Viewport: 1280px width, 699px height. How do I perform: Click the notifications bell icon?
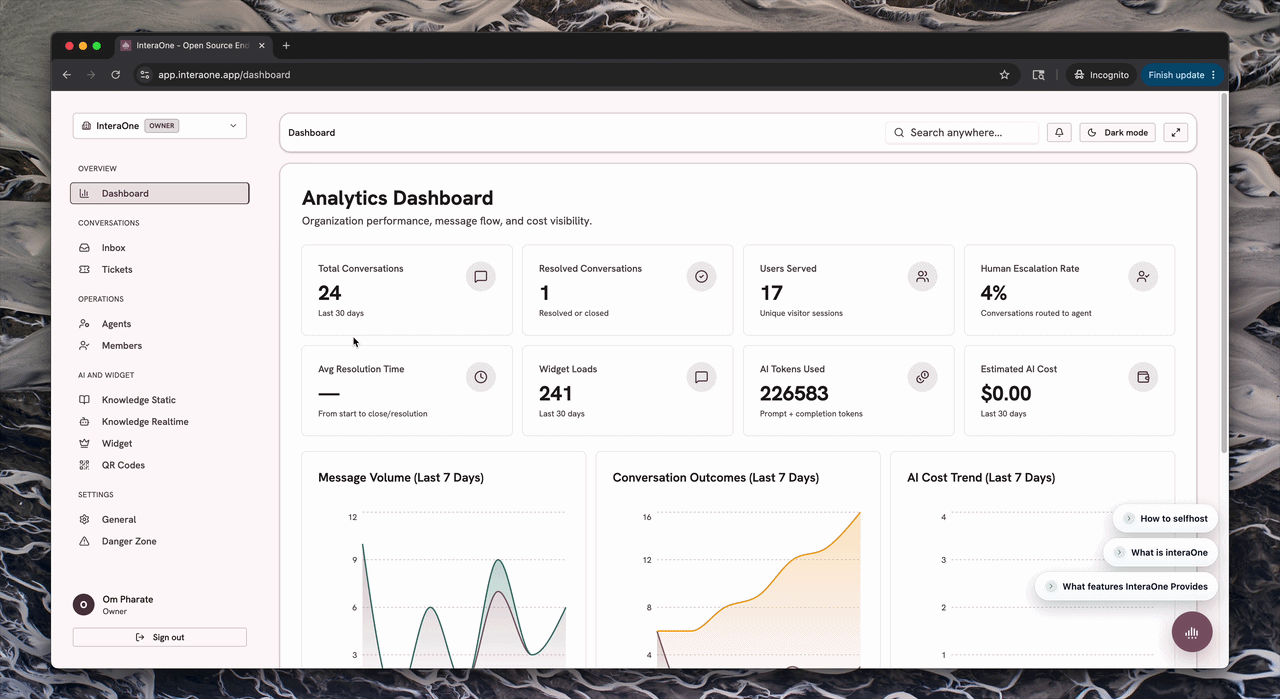(1059, 132)
